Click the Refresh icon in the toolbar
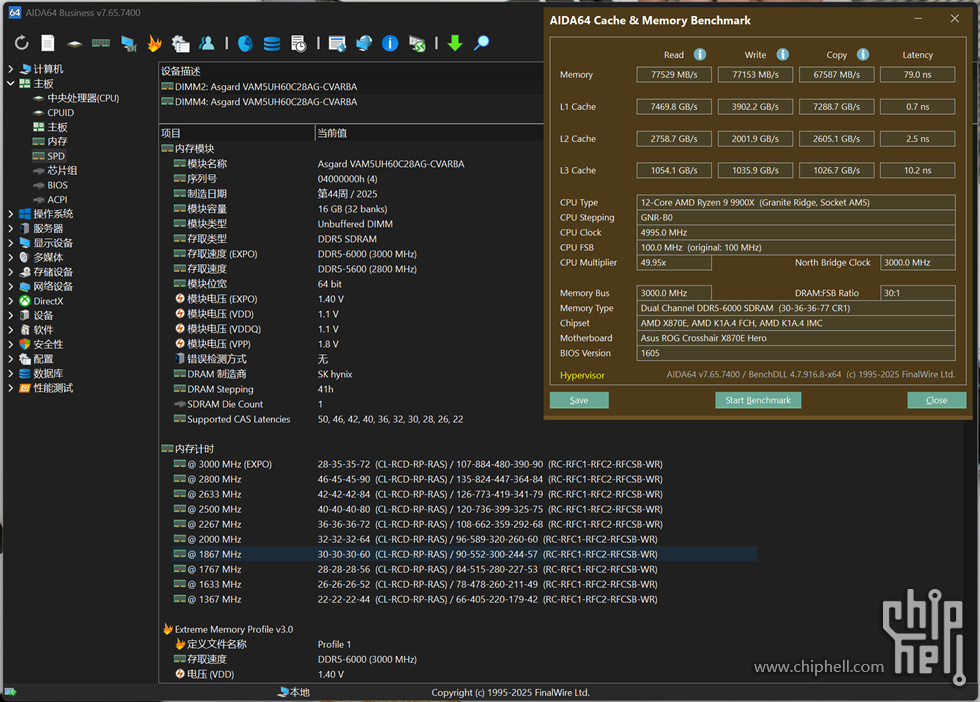The image size is (980, 702). [21, 43]
